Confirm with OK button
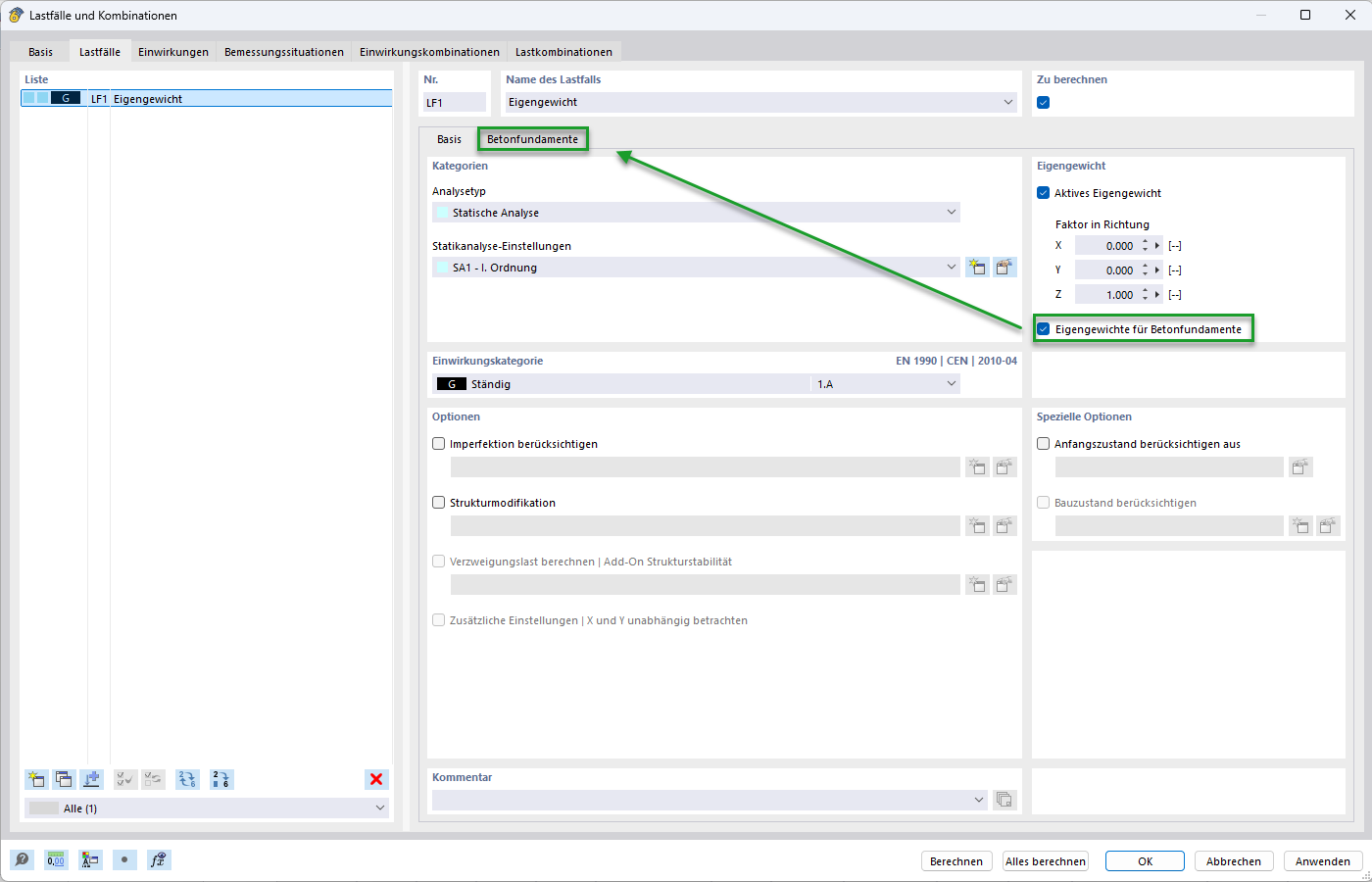Screen dimensions: 1372x882 (x=1145, y=861)
